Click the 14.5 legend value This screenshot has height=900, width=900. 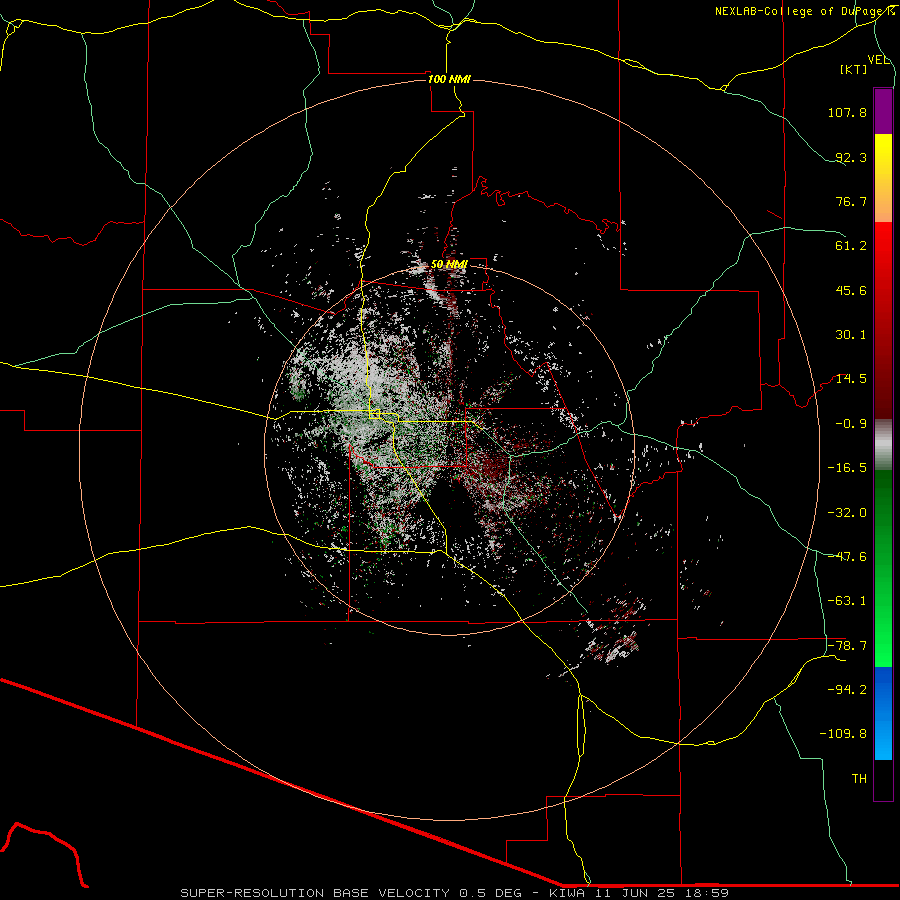[x=851, y=379]
